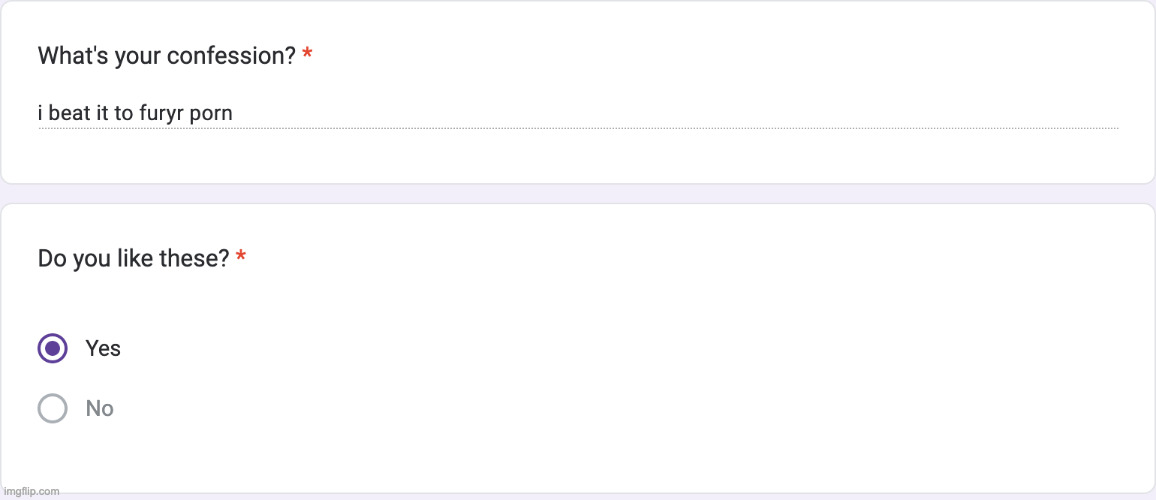Click the dotted underline of the confession field
1156x500 pixels.
pyautogui.click(x=700, y=128)
